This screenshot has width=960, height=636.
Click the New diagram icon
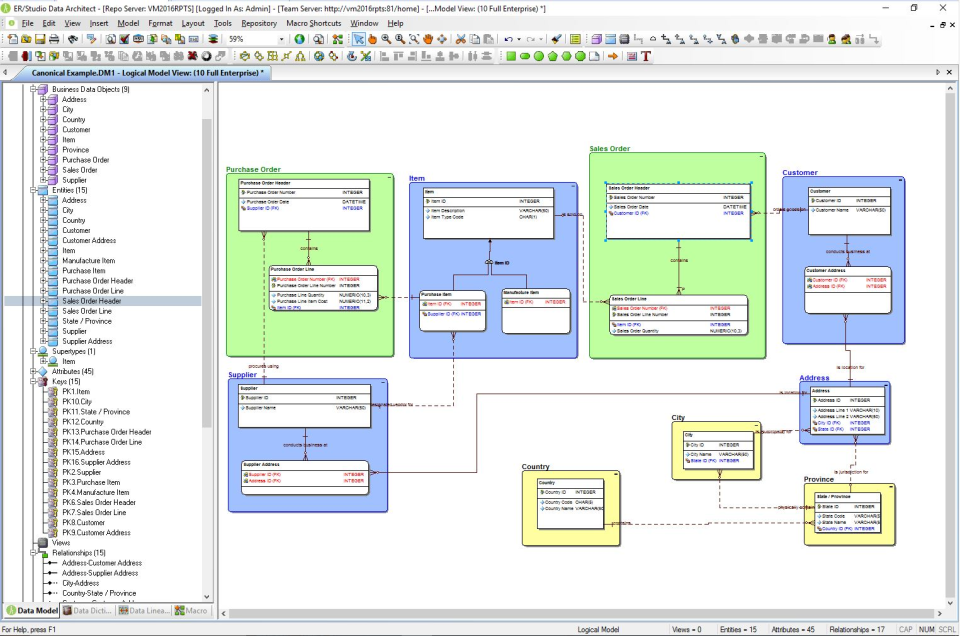(x=12, y=38)
